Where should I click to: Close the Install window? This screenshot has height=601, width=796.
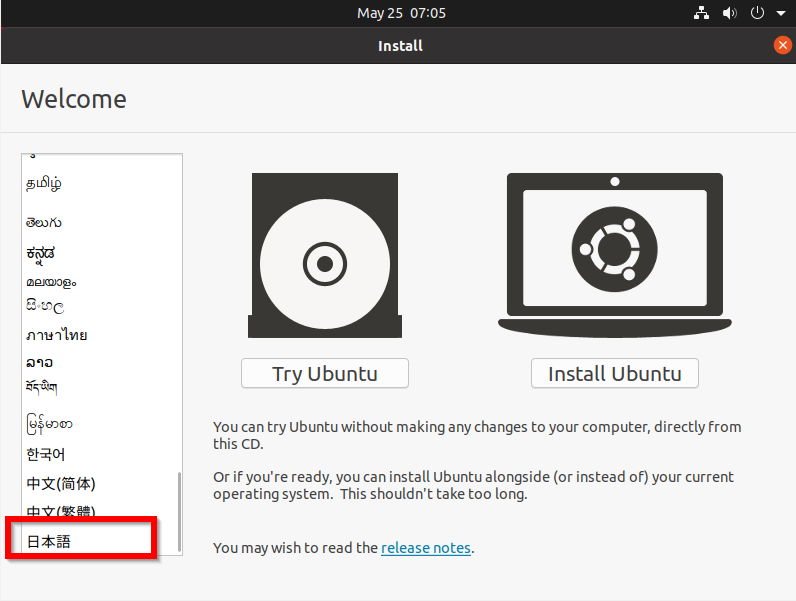(783, 45)
